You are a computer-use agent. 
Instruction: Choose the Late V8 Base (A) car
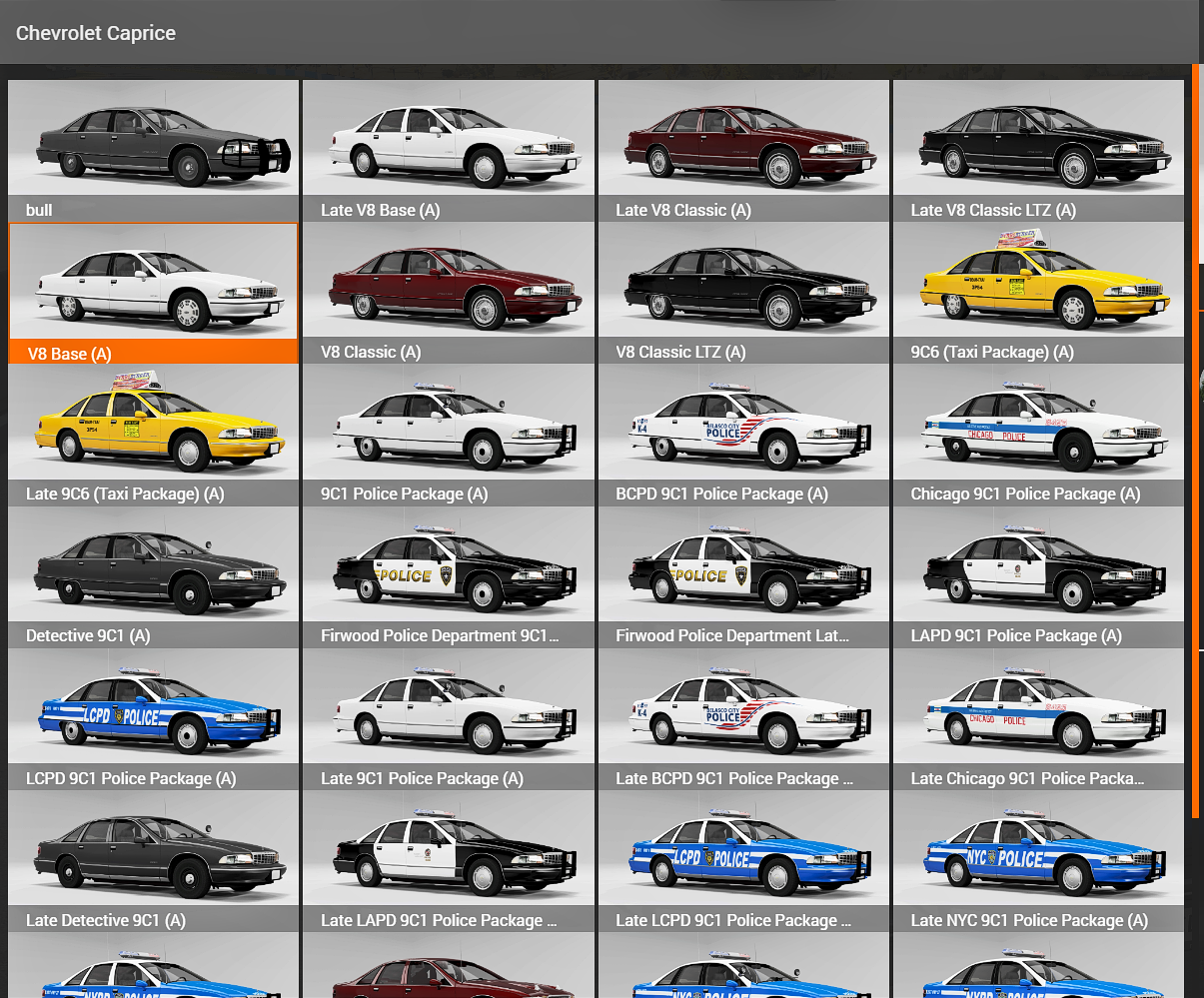[x=449, y=151]
